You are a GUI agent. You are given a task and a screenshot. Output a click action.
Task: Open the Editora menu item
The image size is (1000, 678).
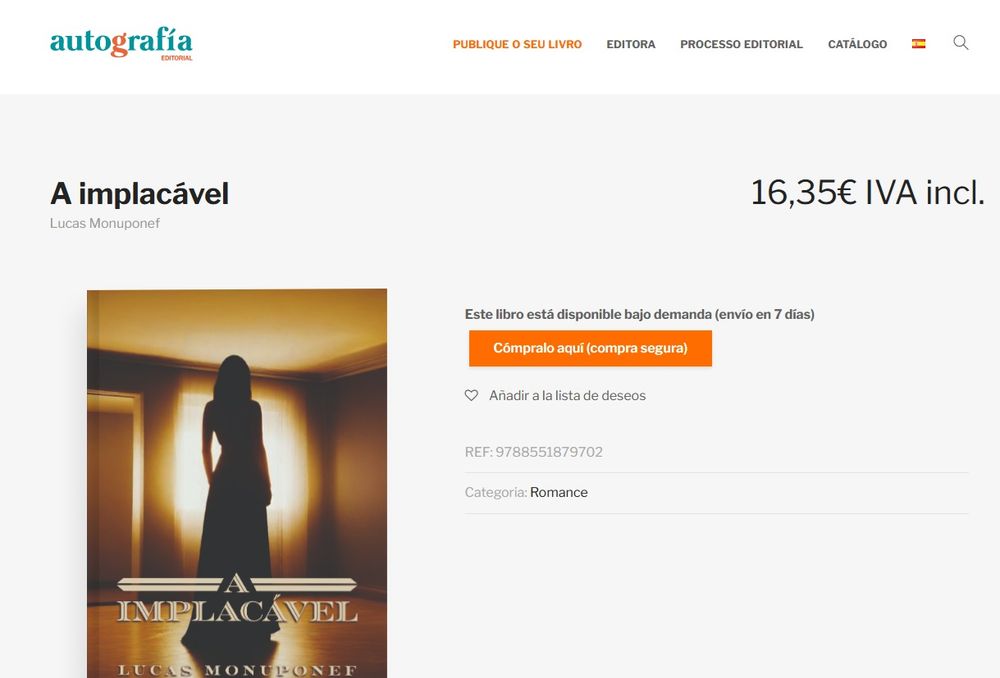(631, 44)
